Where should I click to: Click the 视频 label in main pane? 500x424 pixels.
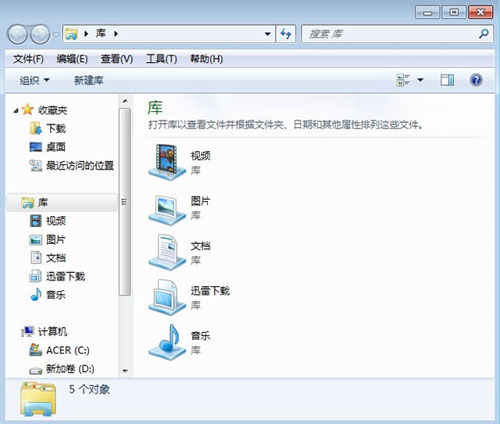200,156
